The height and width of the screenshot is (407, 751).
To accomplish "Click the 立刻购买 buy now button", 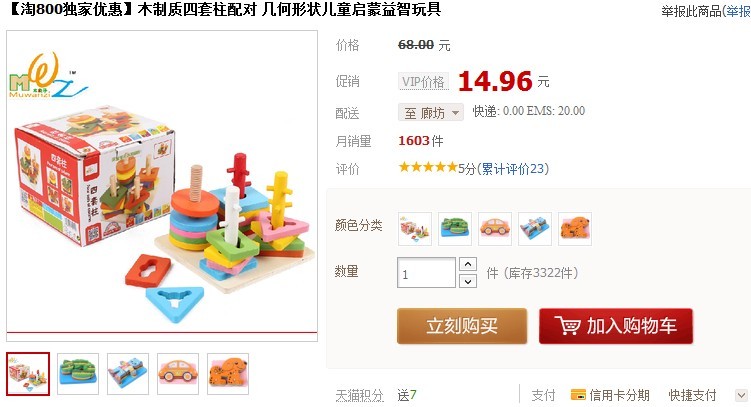I will click(462, 326).
